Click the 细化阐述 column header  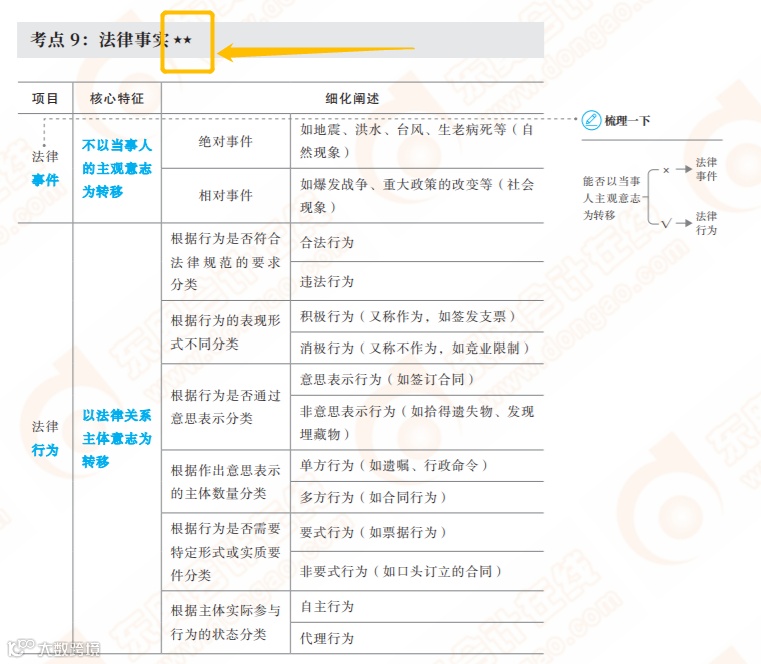click(x=352, y=99)
